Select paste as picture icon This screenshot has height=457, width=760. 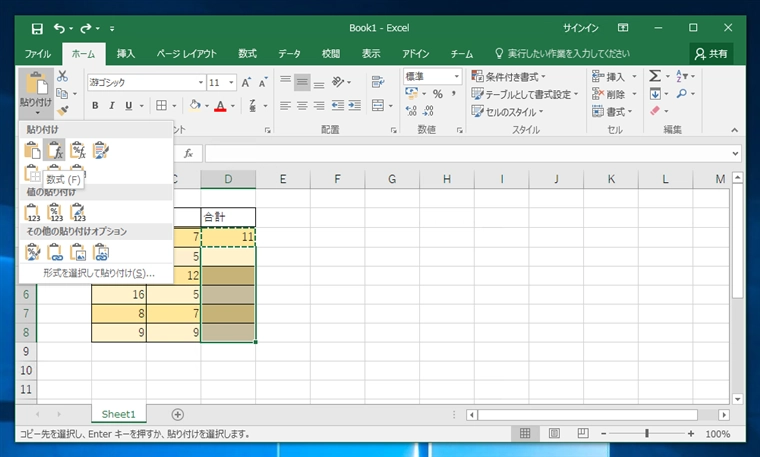click(x=78, y=252)
